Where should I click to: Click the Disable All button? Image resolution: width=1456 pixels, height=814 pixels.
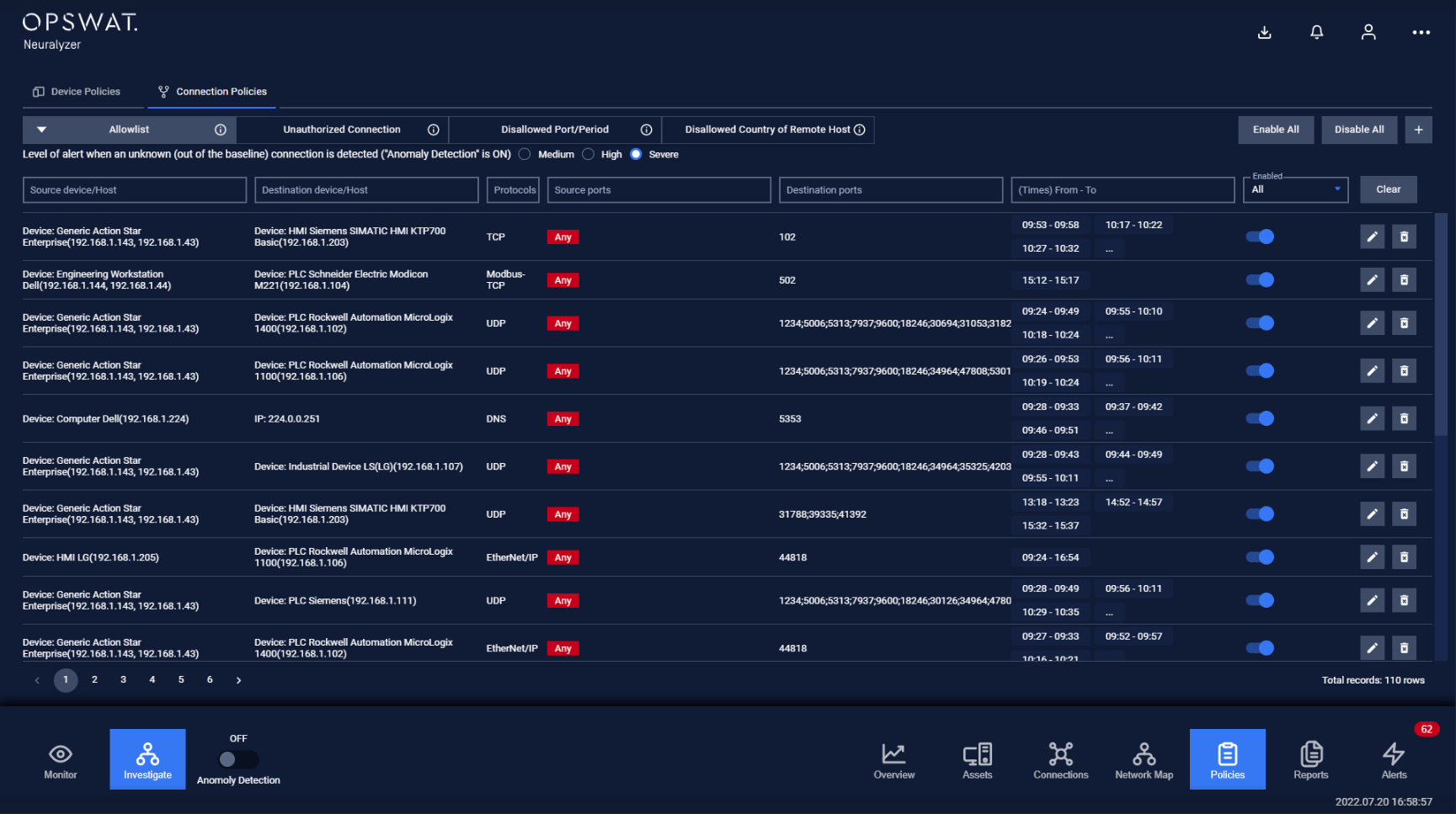(1359, 130)
